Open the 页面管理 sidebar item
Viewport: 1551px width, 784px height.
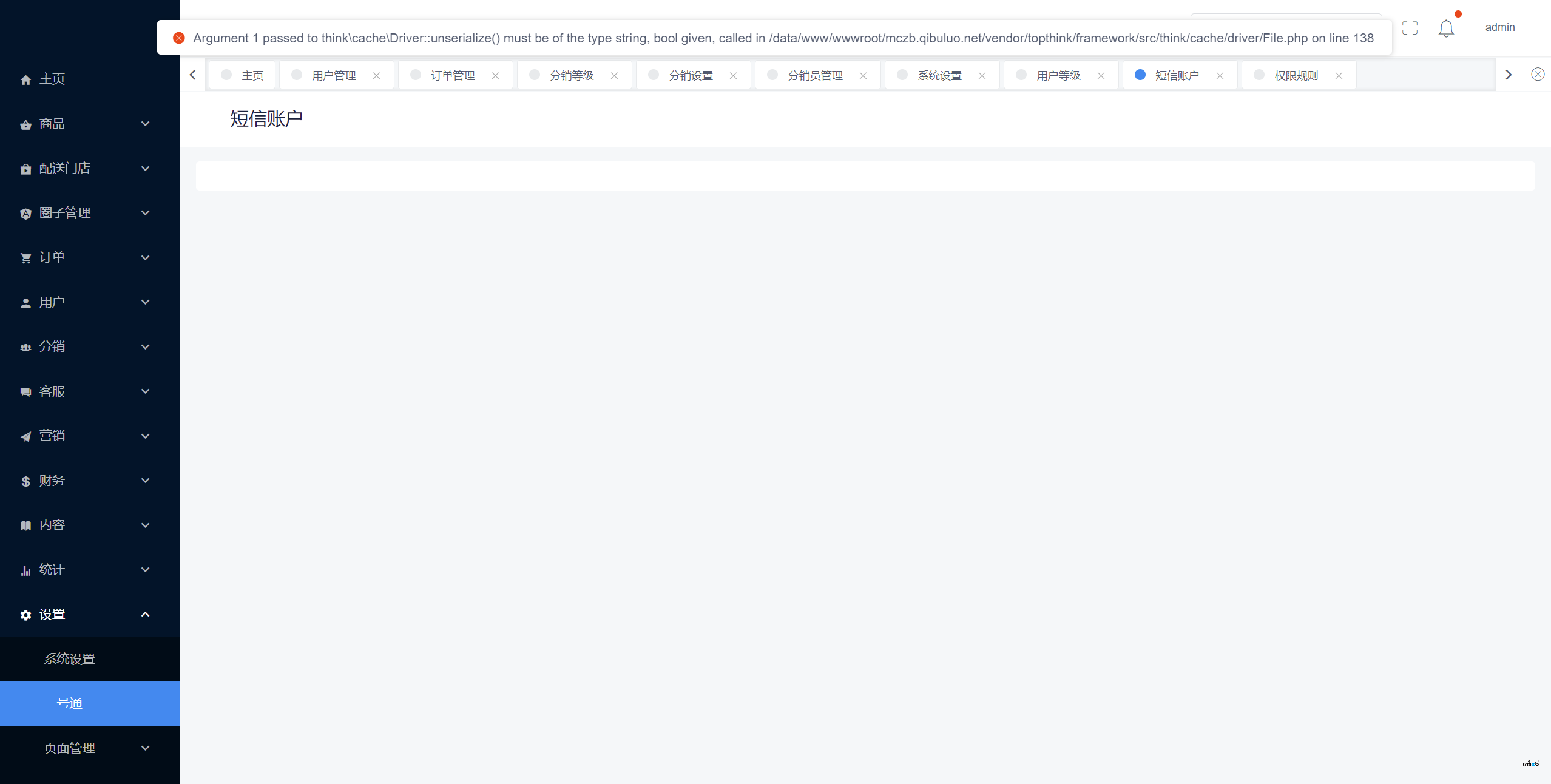[x=90, y=748]
